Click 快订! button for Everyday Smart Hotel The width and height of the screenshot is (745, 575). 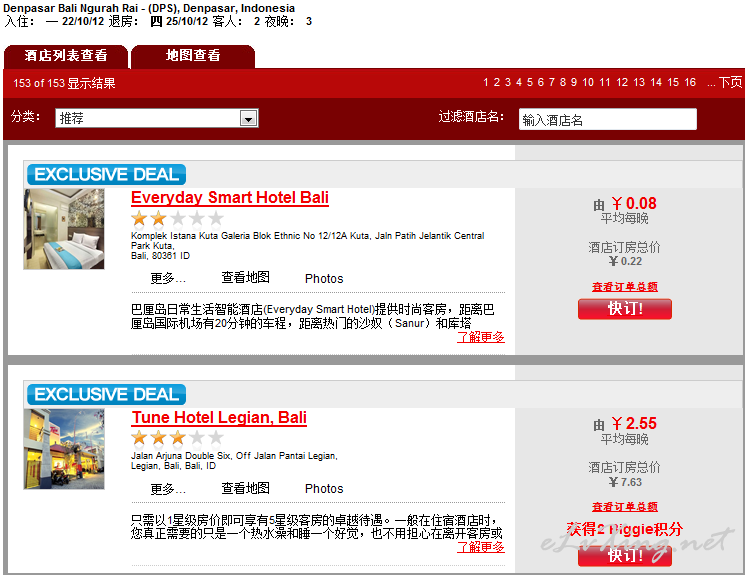[625, 309]
